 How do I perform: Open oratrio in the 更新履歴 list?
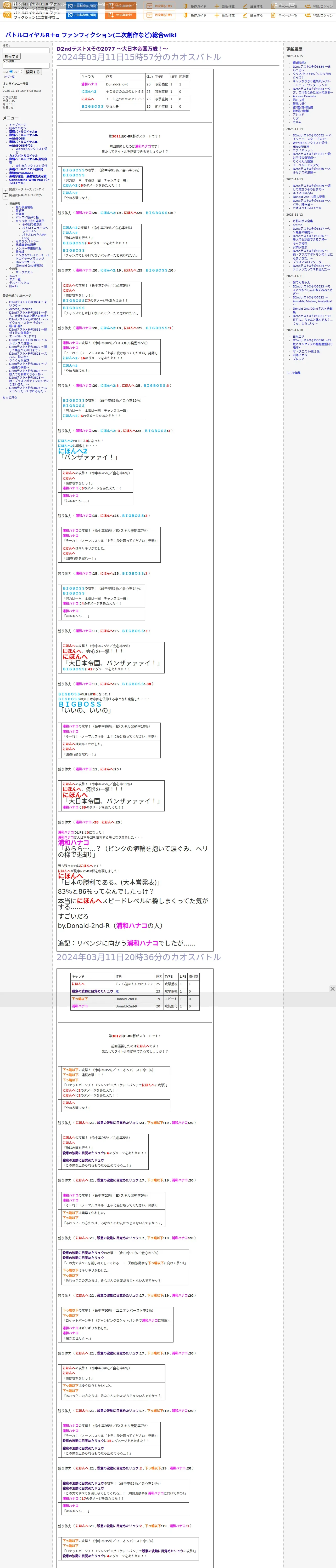pyautogui.click(x=298, y=225)
